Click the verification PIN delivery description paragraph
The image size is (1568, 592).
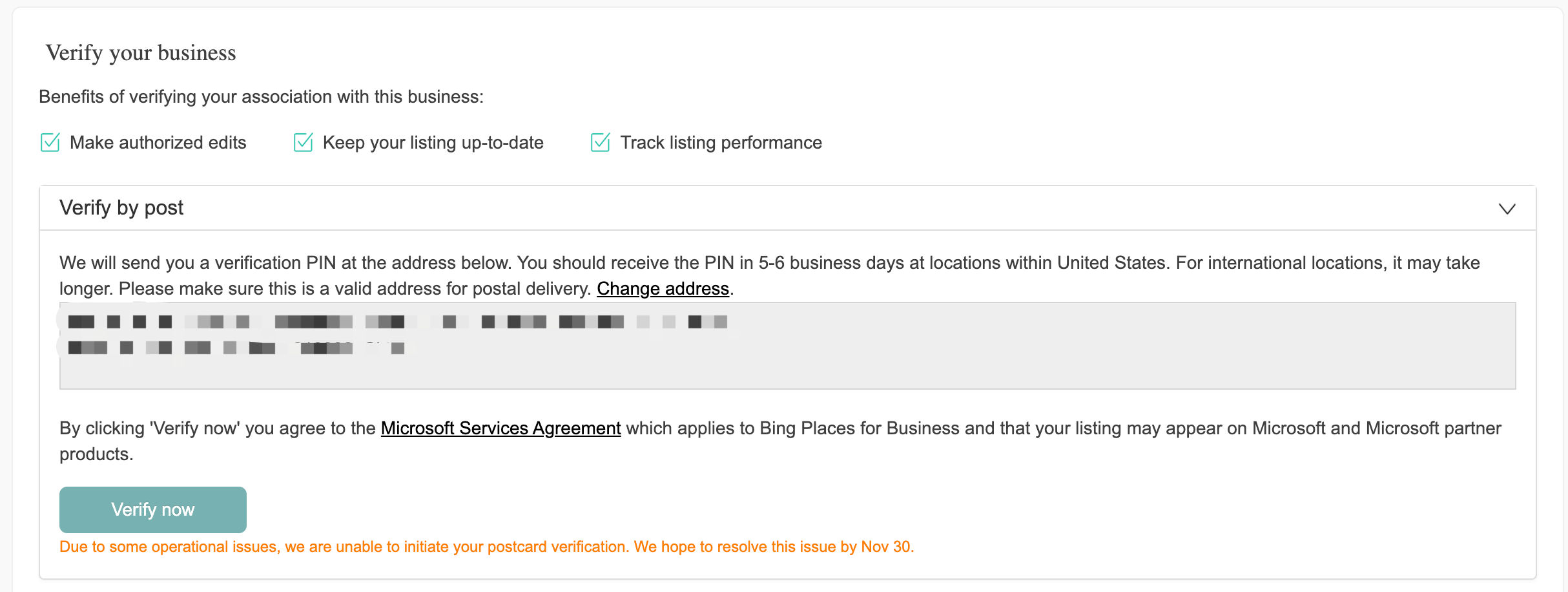pos(769,264)
